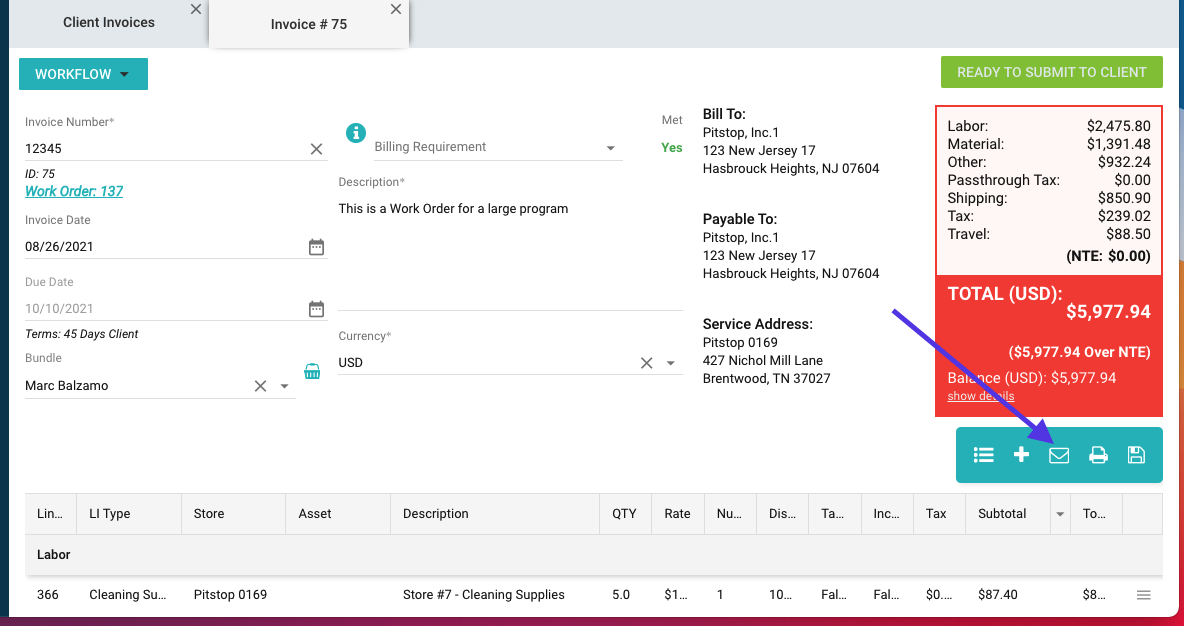The width and height of the screenshot is (1184, 626).
Task: Close the Invoice # 75 tab
Action: click(x=396, y=9)
